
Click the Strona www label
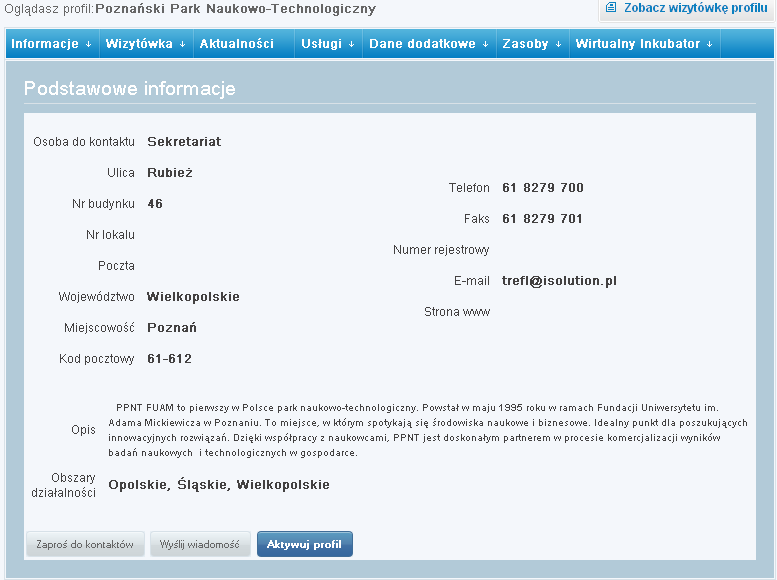pyautogui.click(x=457, y=312)
